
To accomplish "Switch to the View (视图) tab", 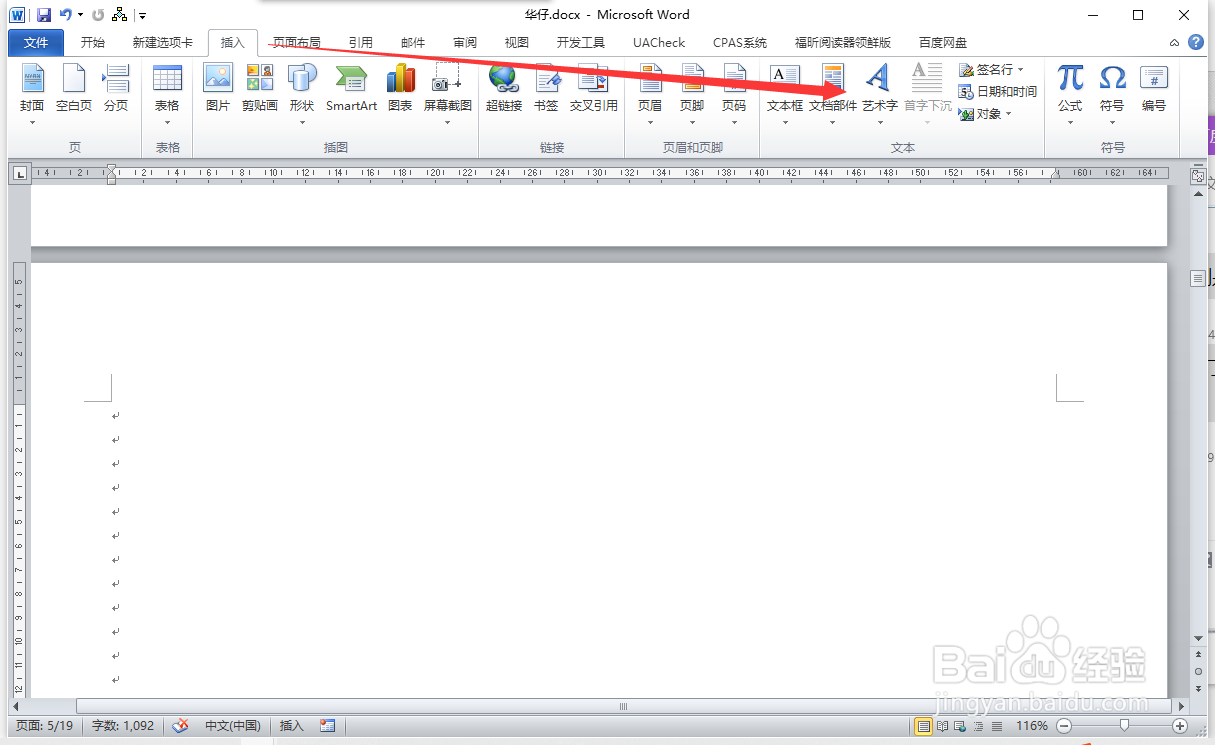I will [x=517, y=43].
